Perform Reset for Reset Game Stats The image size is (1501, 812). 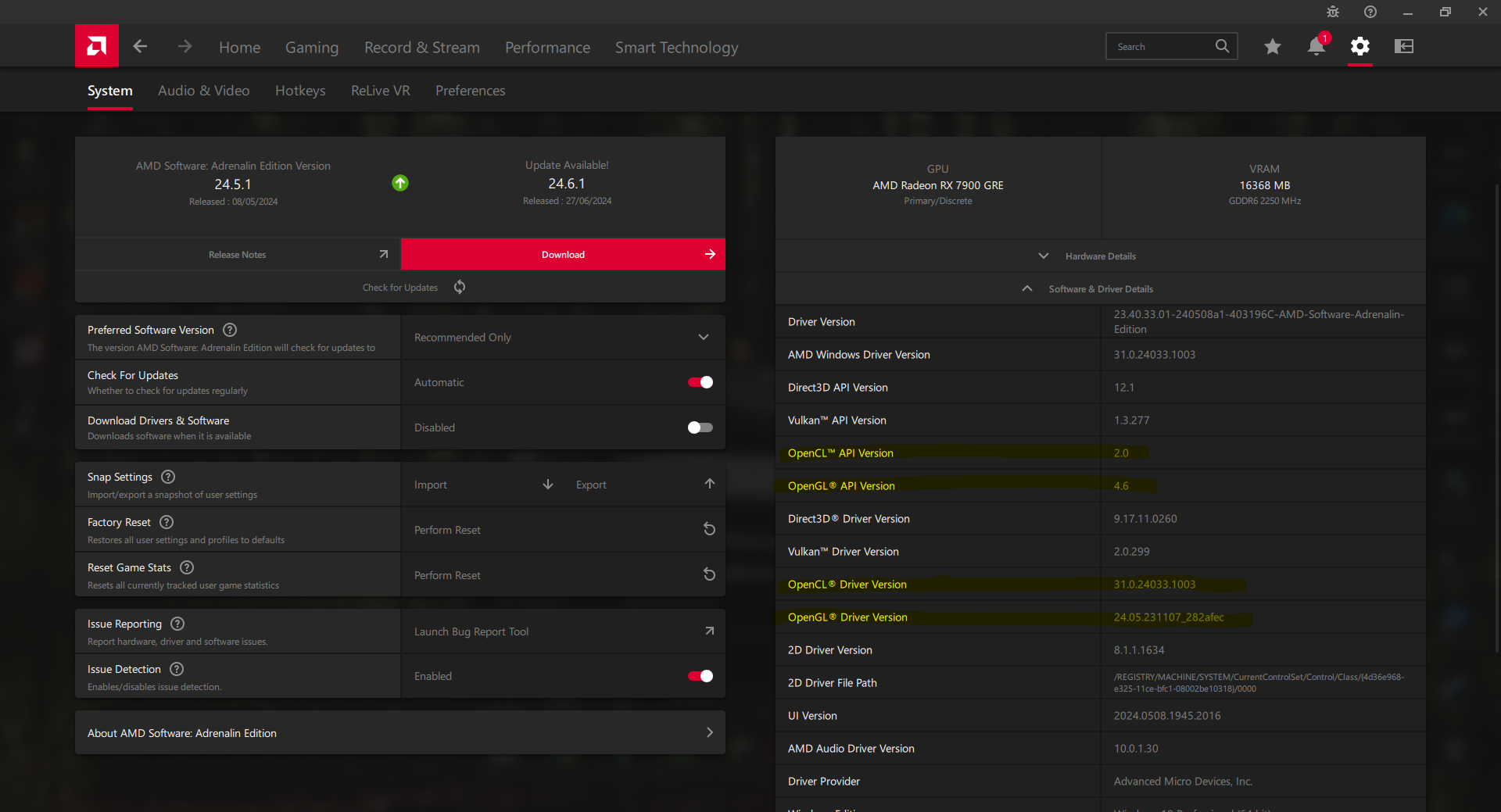pyautogui.click(x=563, y=575)
